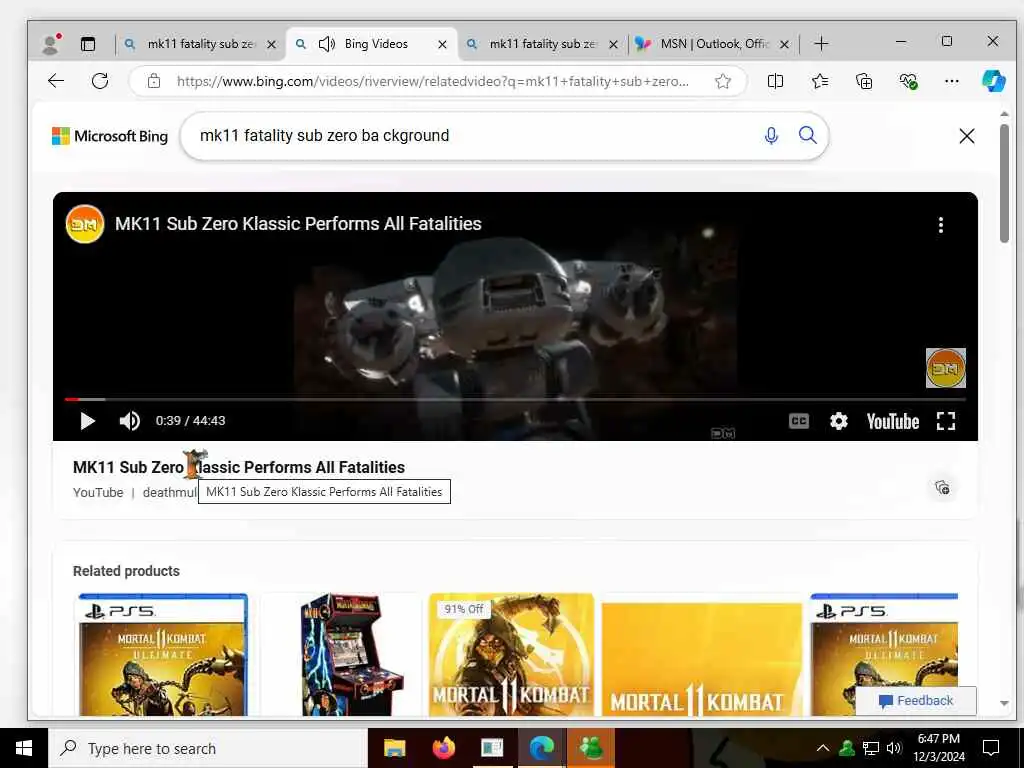Image resolution: width=1024 pixels, height=768 pixels.
Task: Open Browser essentials heart icon
Action: point(908,81)
